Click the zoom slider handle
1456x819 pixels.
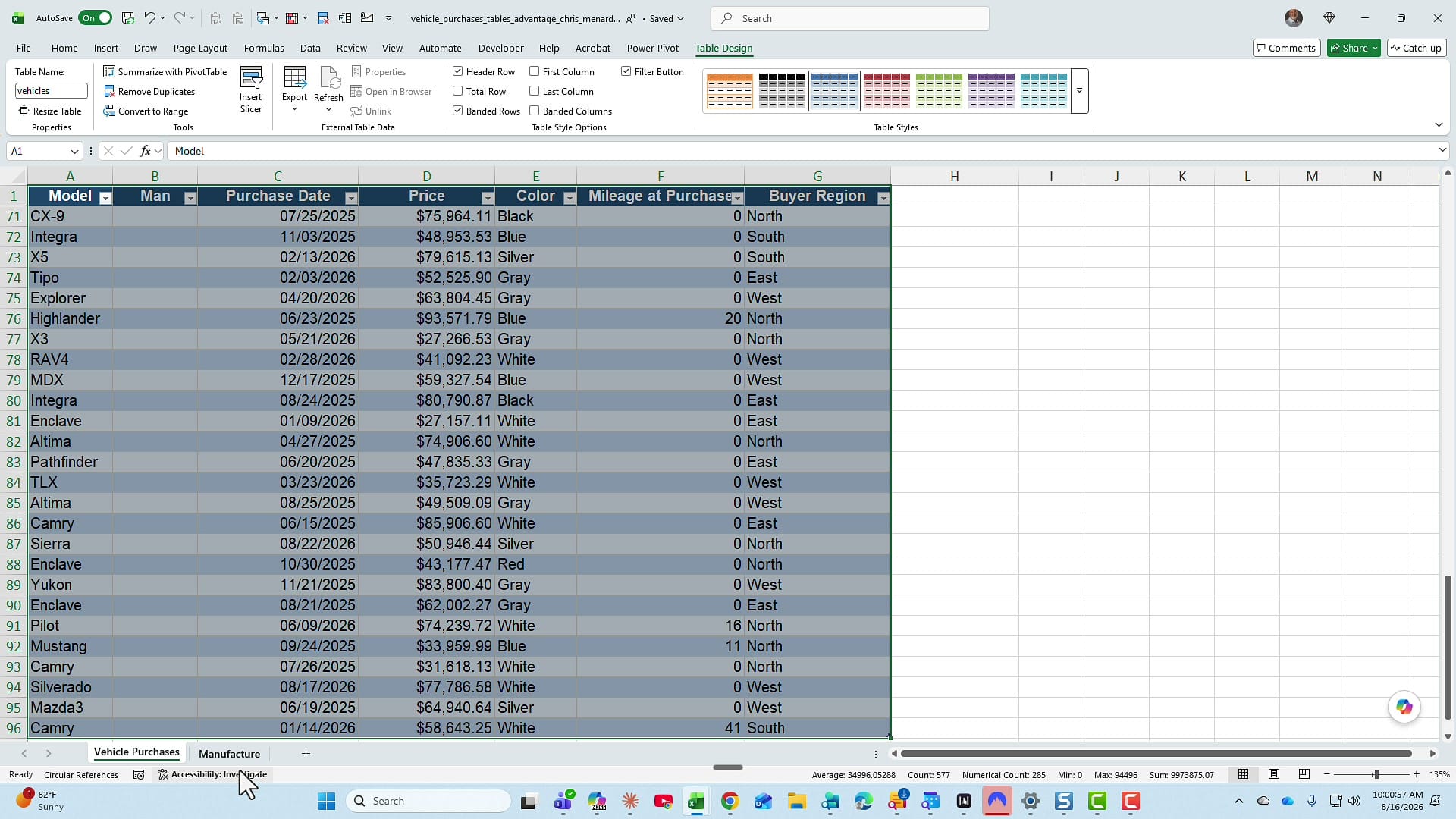1376,774
